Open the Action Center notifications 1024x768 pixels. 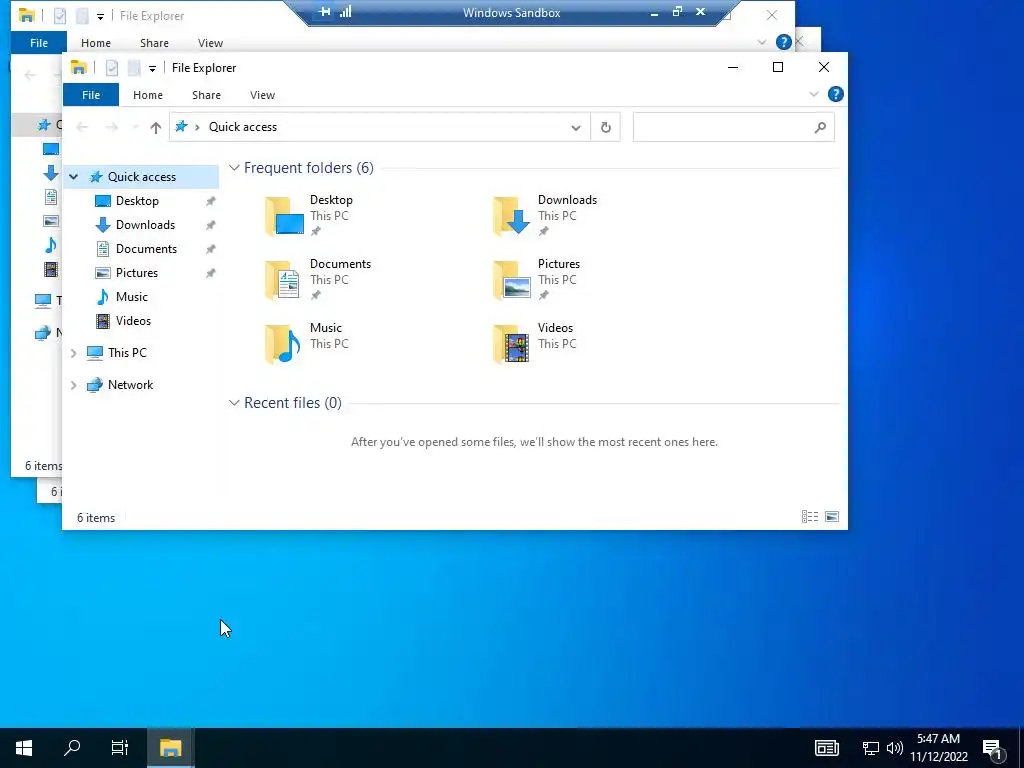(993, 748)
